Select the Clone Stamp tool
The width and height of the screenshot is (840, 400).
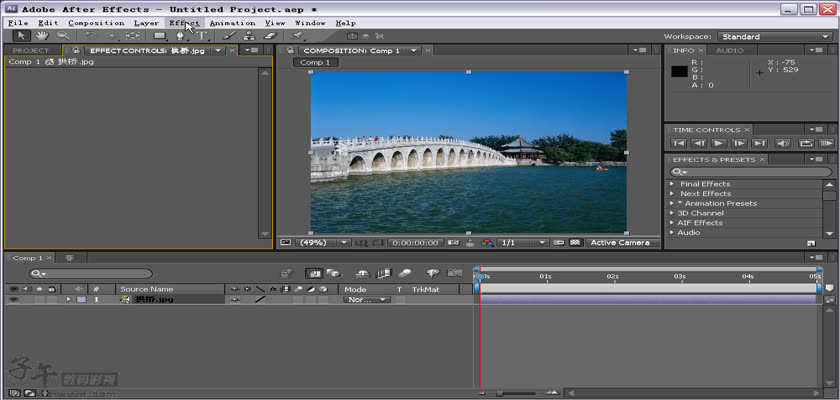click(x=249, y=36)
